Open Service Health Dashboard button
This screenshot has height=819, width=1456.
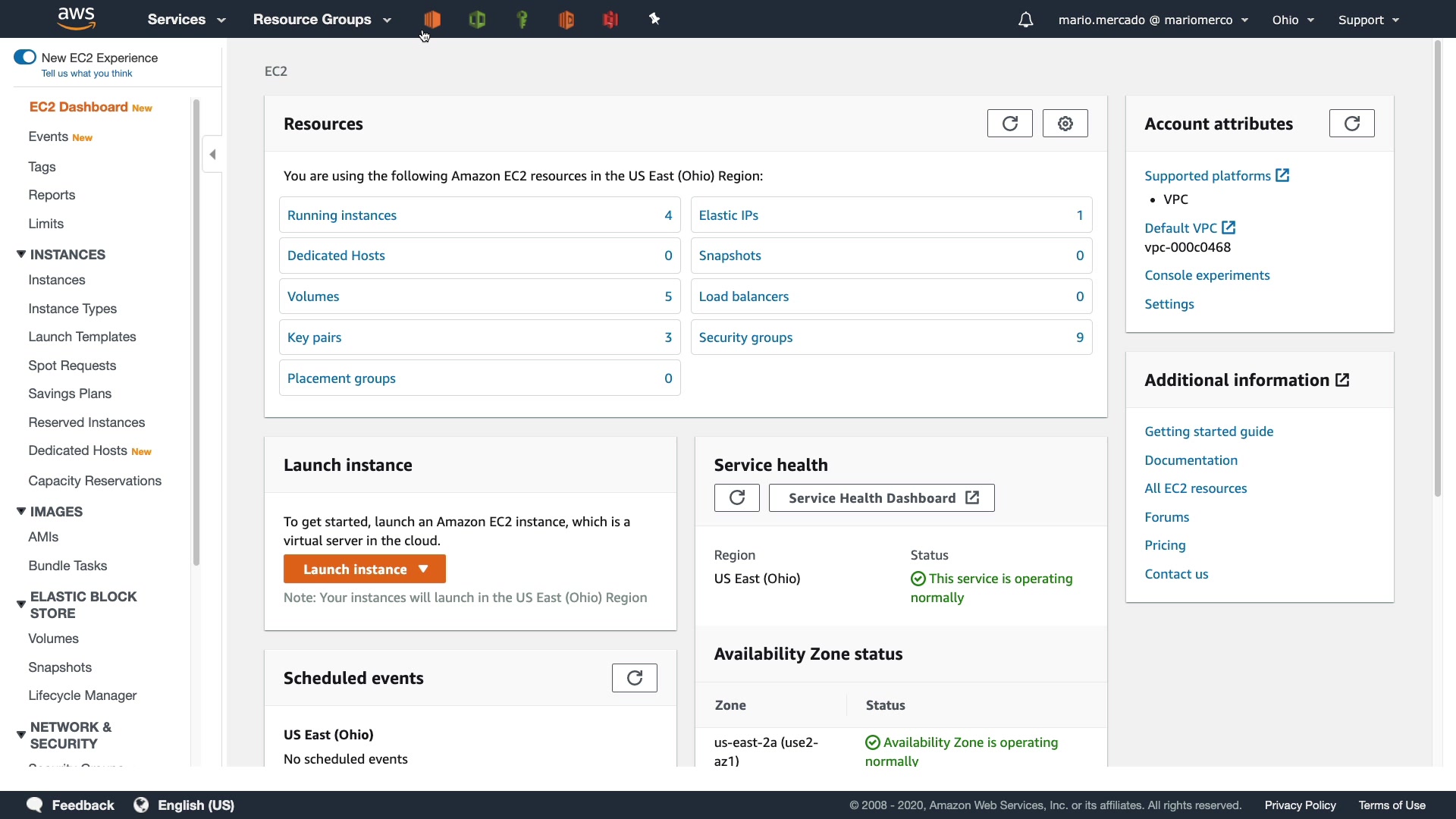click(881, 498)
